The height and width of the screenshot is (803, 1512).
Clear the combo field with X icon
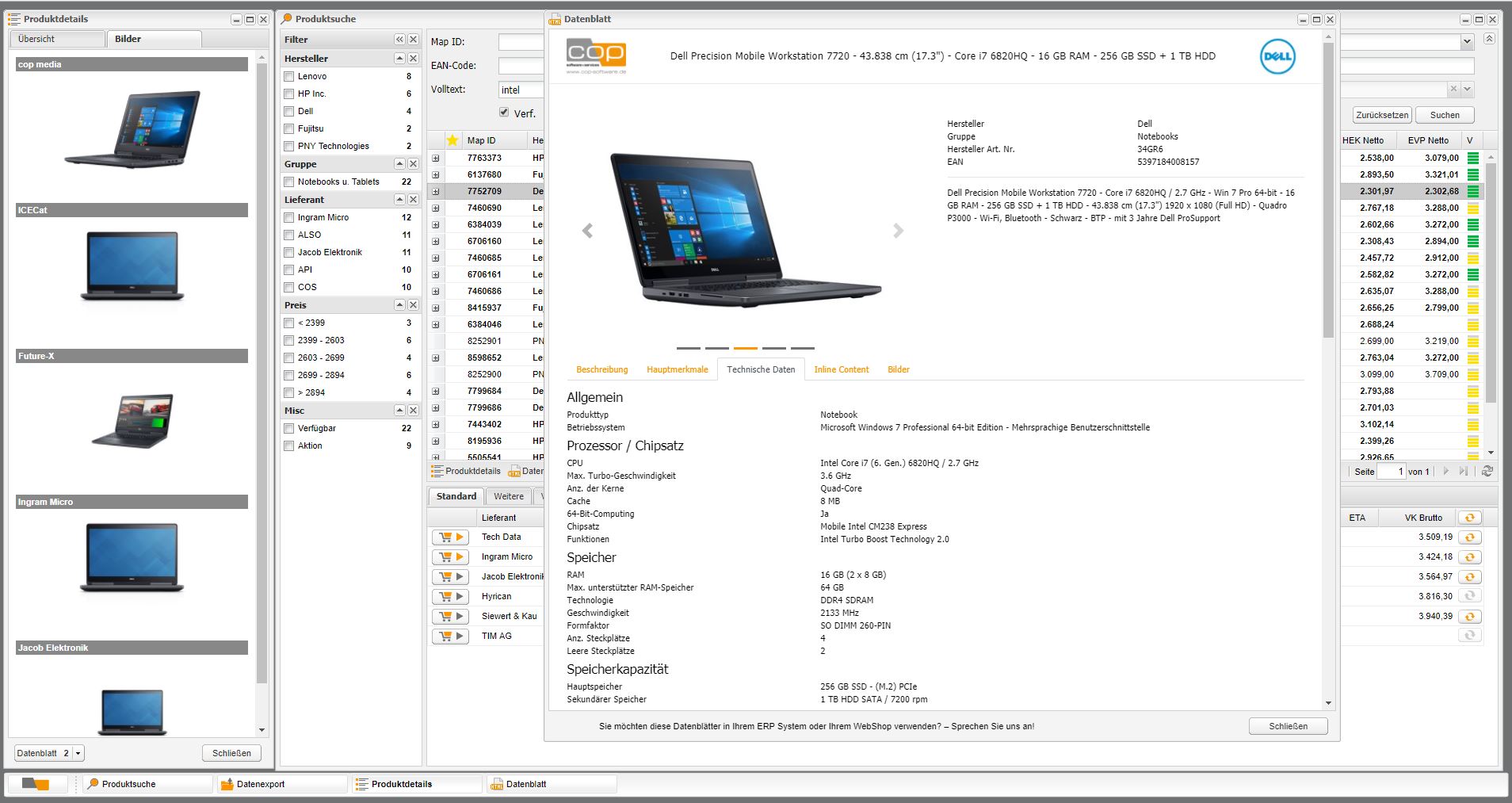coord(1453,90)
